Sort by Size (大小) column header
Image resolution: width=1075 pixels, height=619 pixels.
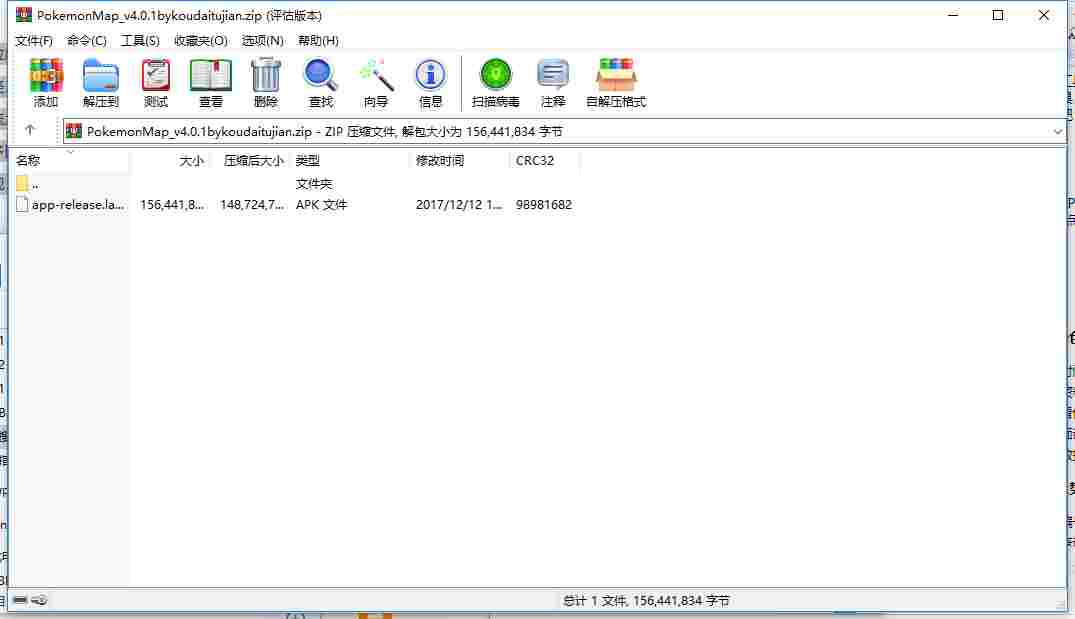pyautogui.click(x=171, y=160)
